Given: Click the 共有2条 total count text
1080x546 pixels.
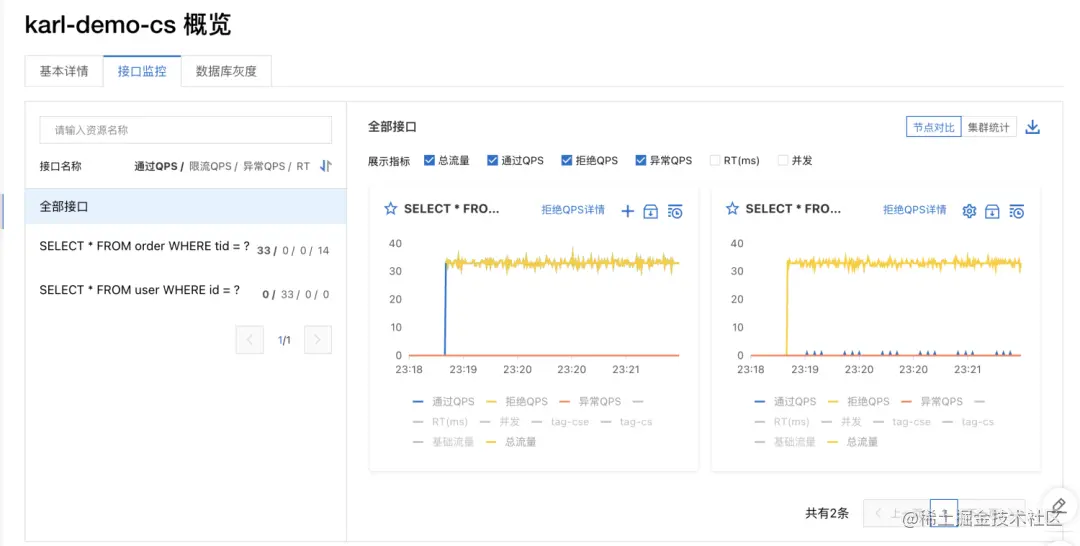Looking at the screenshot, I should coord(827,513).
